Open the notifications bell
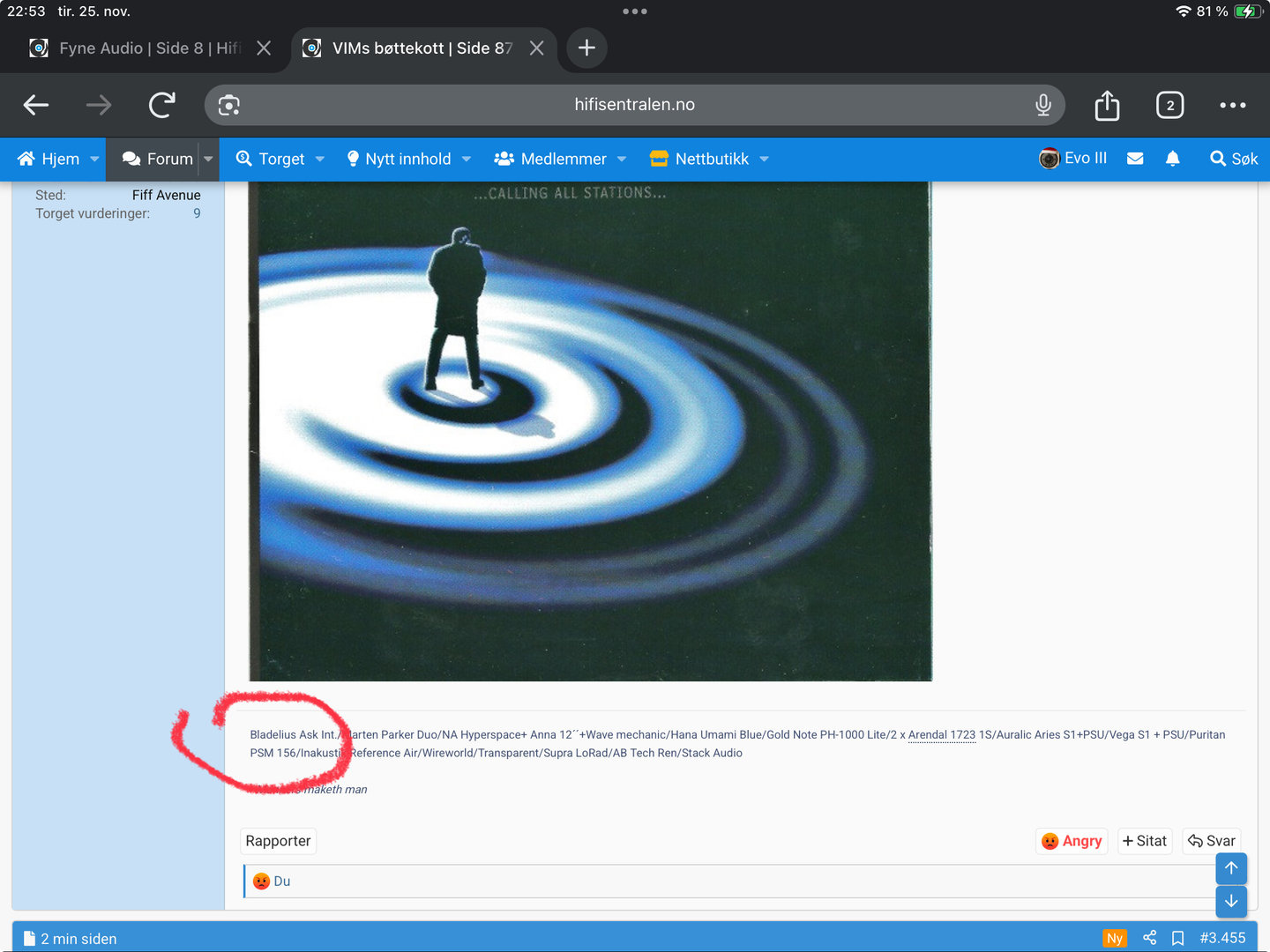This screenshot has width=1270, height=952. [x=1172, y=159]
